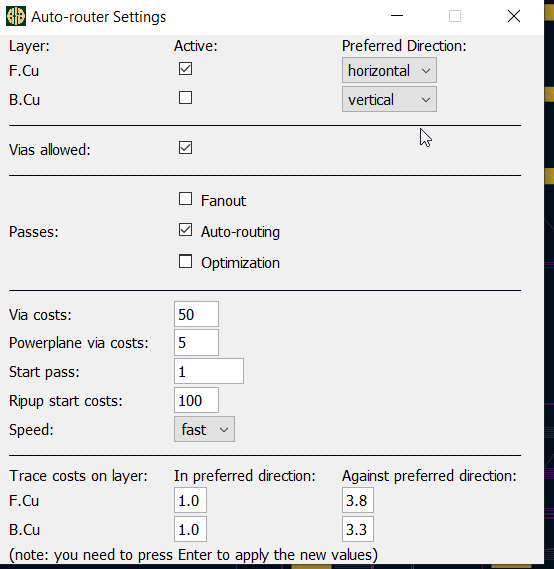The height and width of the screenshot is (569, 554).
Task: Uncheck the F.Cu layer Active checkbox
Action: [x=185, y=69]
